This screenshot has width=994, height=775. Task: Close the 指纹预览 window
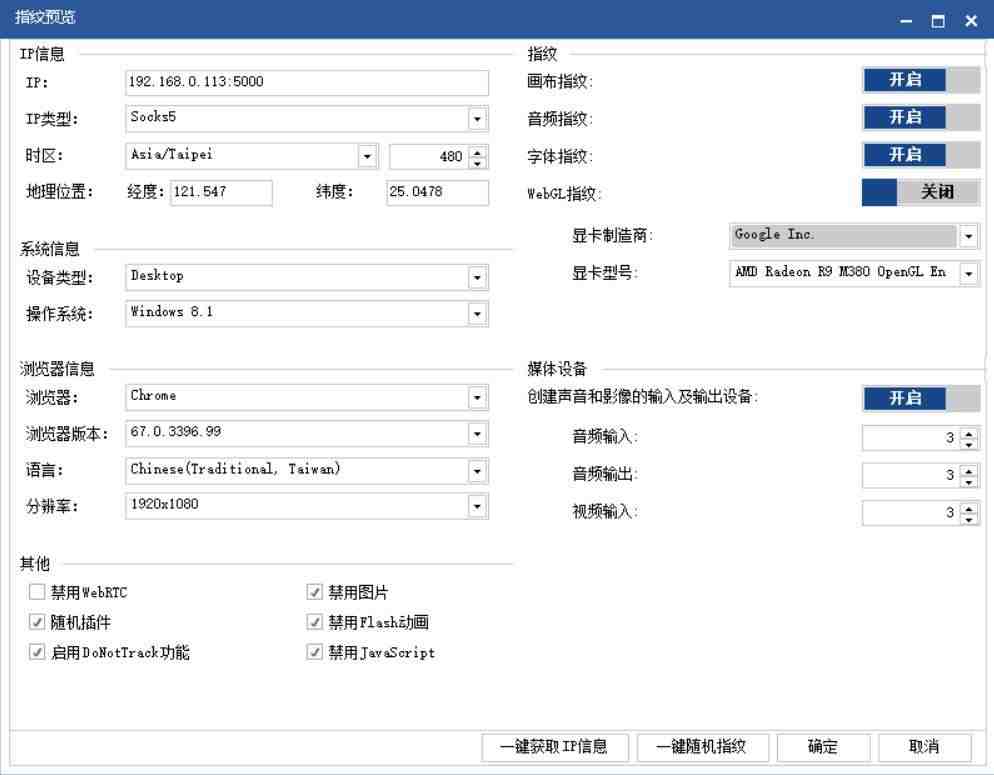click(x=971, y=21)
